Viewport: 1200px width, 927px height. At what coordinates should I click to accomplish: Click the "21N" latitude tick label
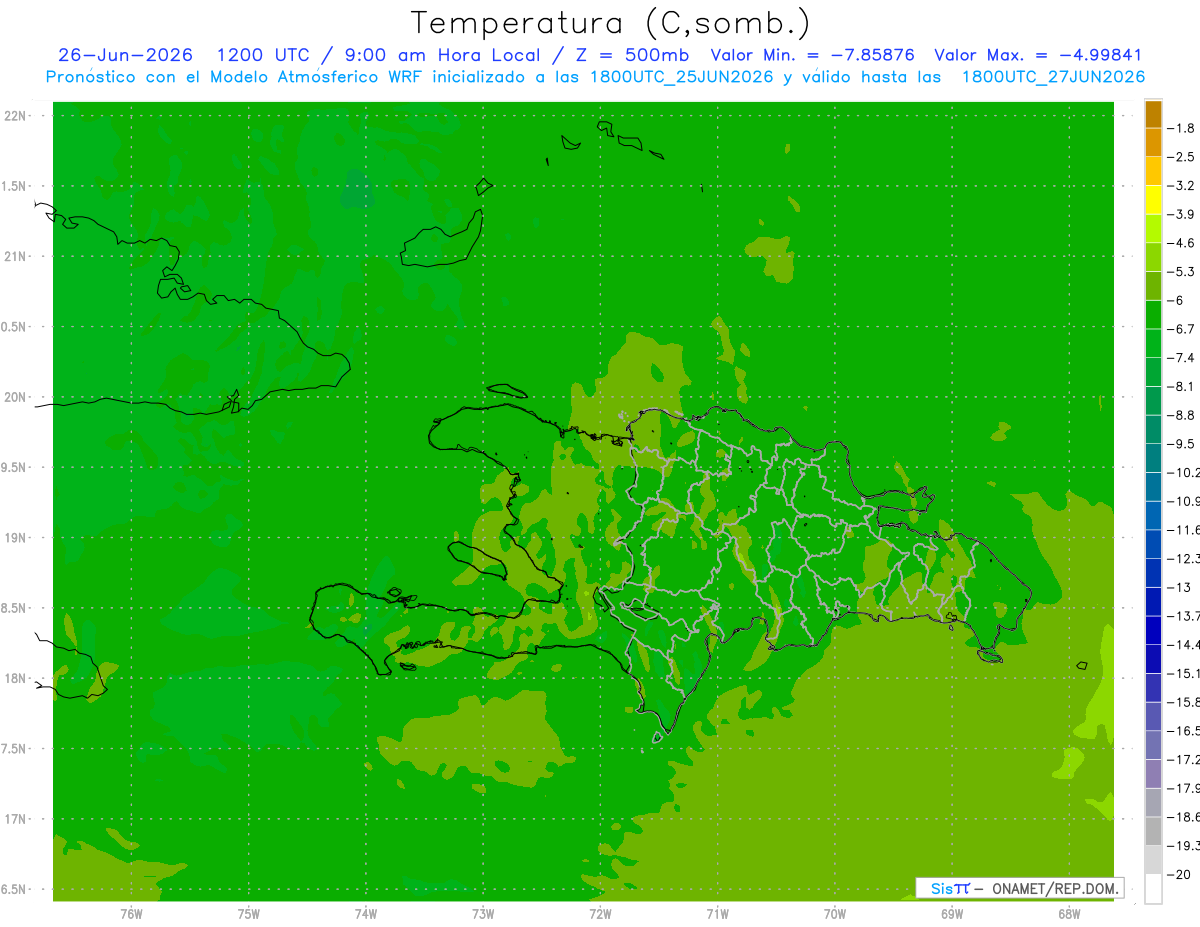click(16, 257)
